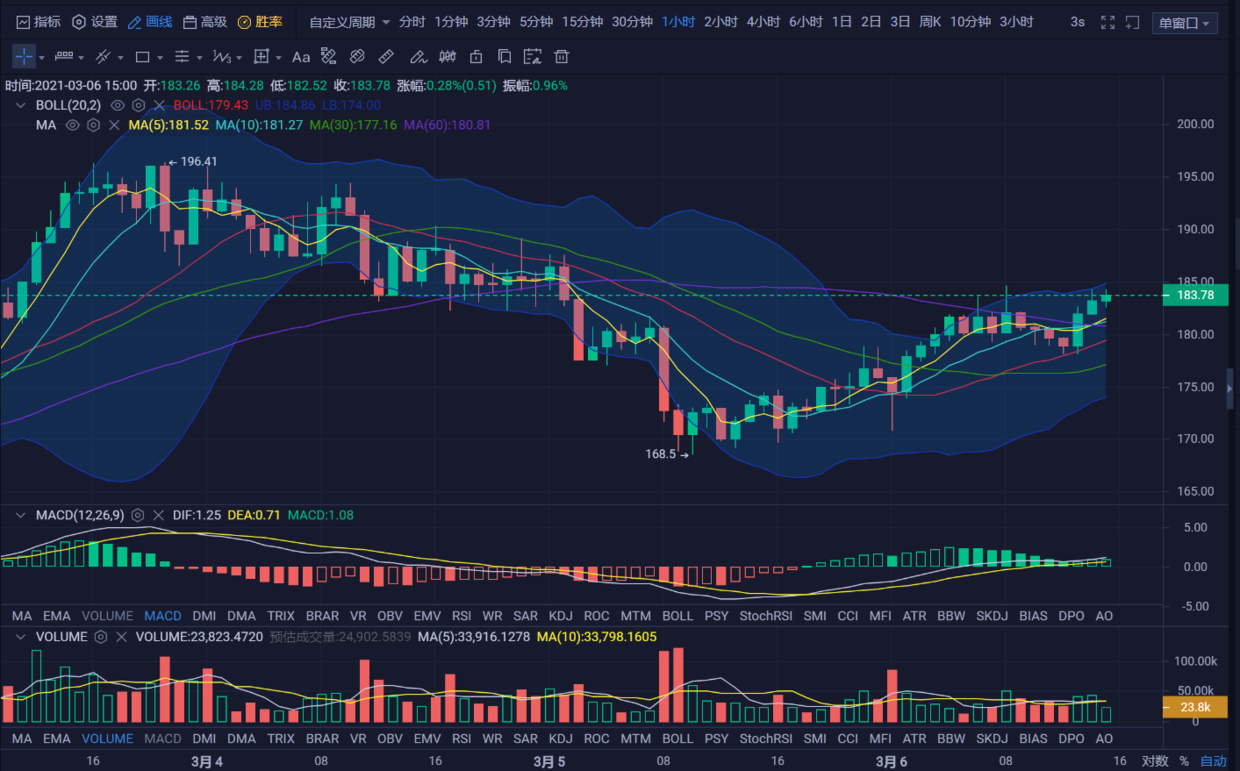Collapse the VOLUME indicator panel chevron
Viewport: 1240px width, 771px height.
point(20,636)
